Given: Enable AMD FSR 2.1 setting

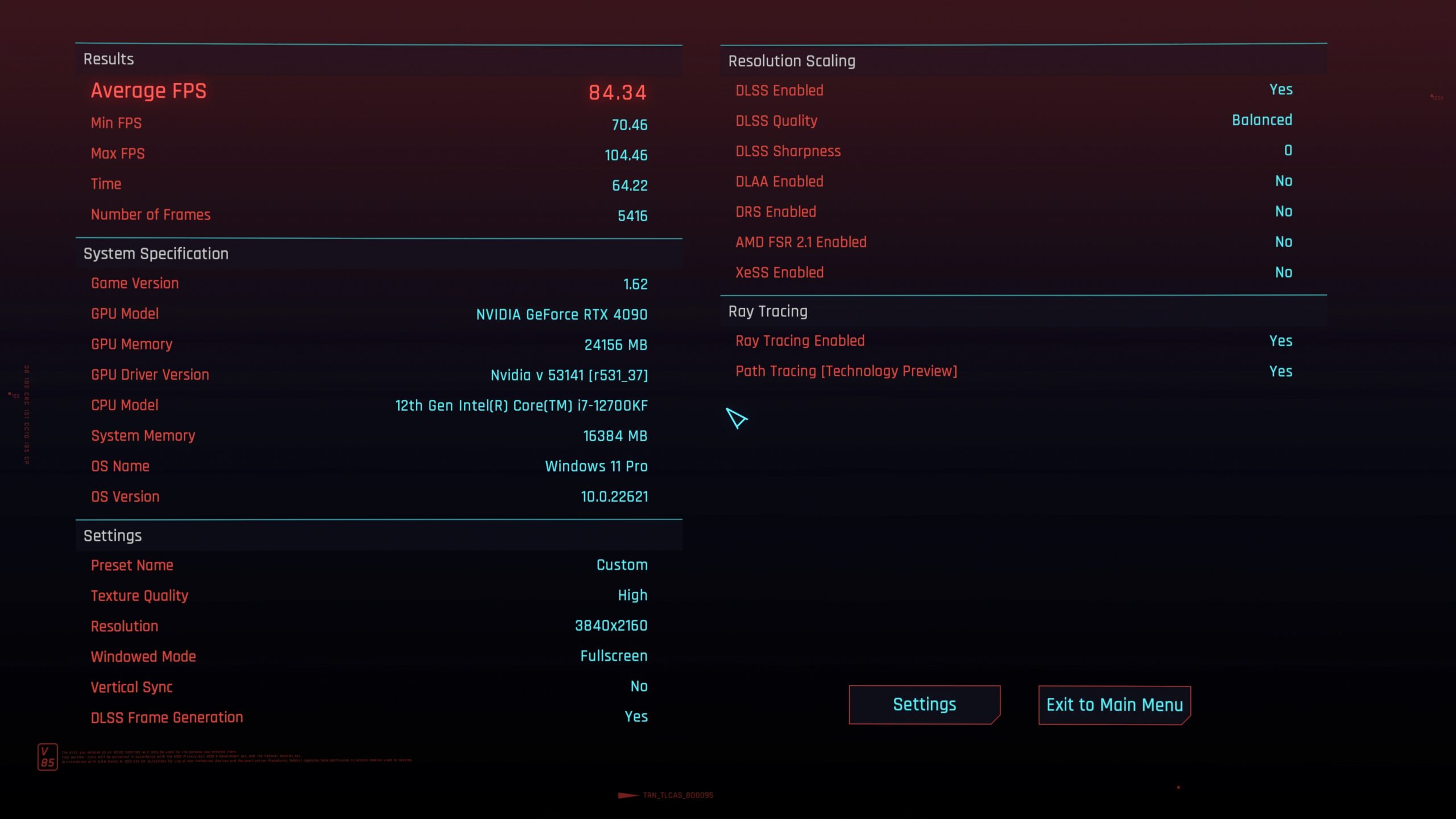Looking at the screenshot, I should coord(1282,242).
